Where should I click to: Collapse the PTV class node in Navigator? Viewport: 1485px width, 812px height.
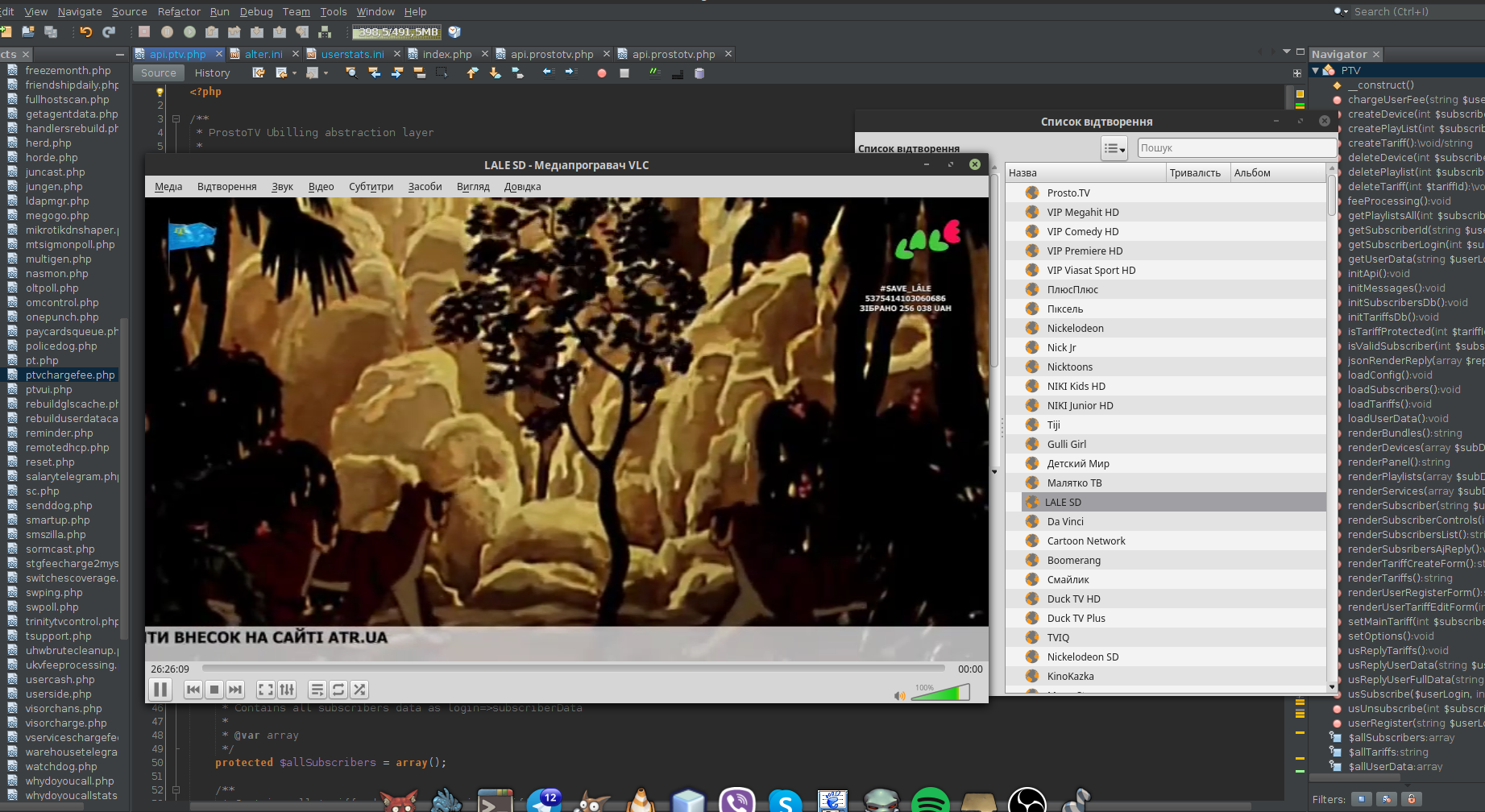[x=1316, y=71]
